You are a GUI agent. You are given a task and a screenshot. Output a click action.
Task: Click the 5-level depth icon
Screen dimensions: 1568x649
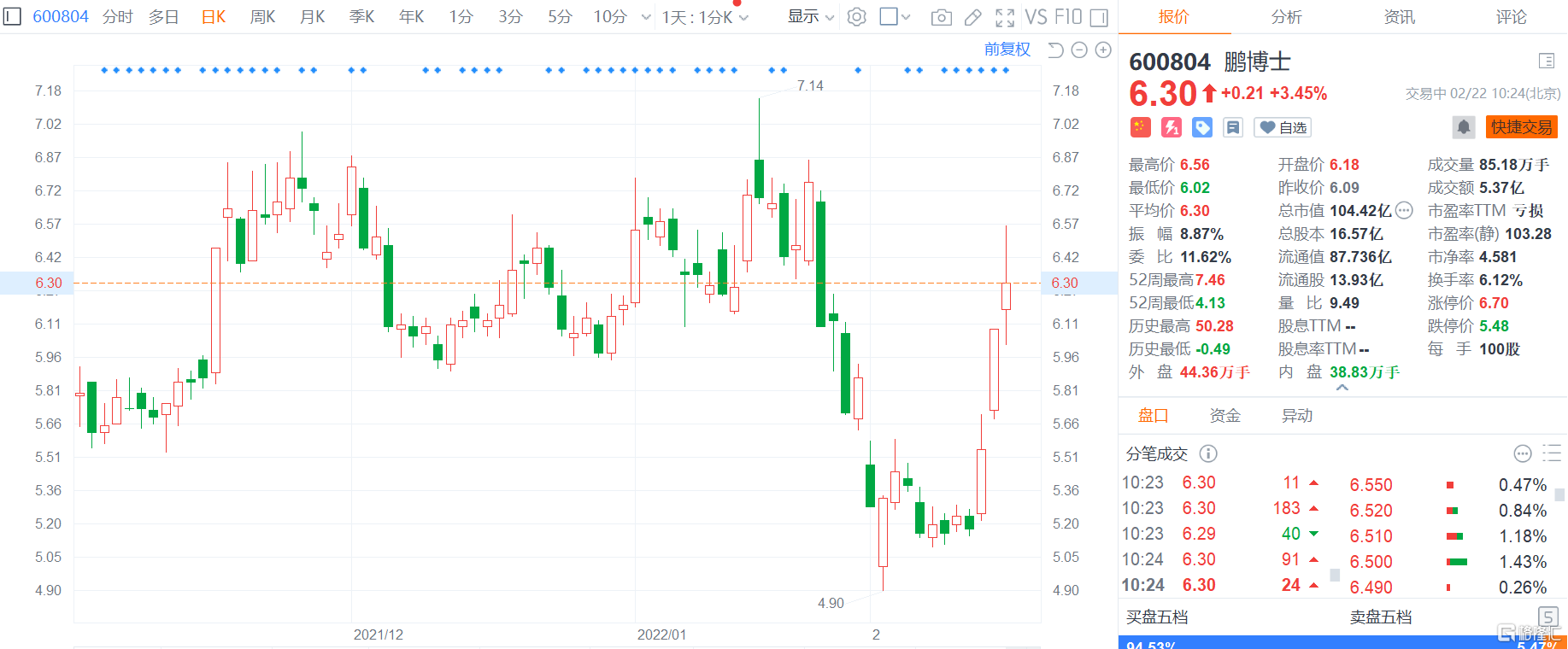click(1547, 617)
